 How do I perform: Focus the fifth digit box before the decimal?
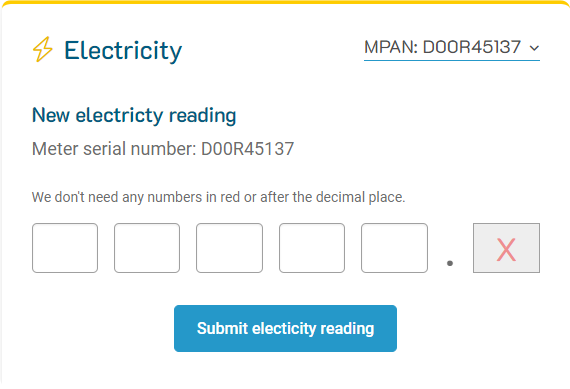point(394,248)
